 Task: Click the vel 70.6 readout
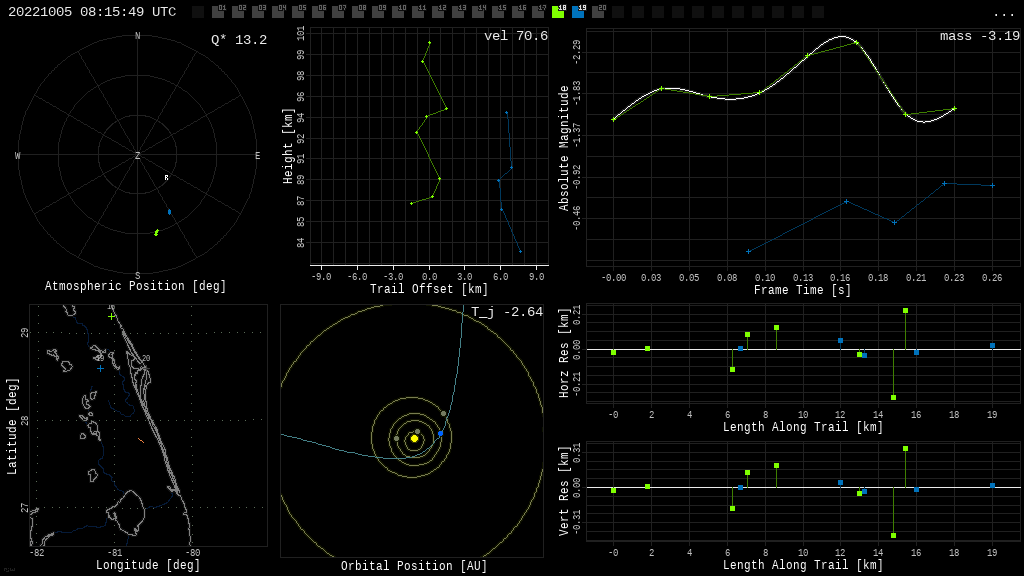(x=516, y=36)
